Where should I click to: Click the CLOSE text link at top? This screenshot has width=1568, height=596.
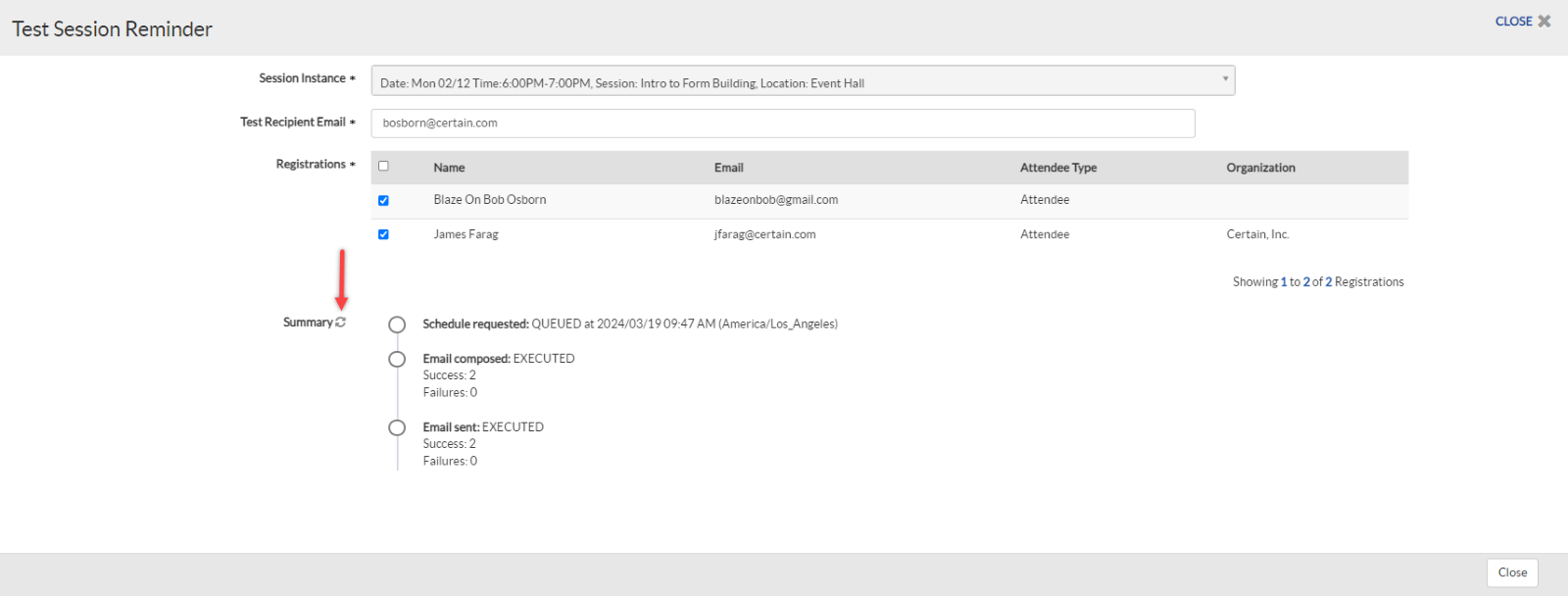pos(1513,22)
